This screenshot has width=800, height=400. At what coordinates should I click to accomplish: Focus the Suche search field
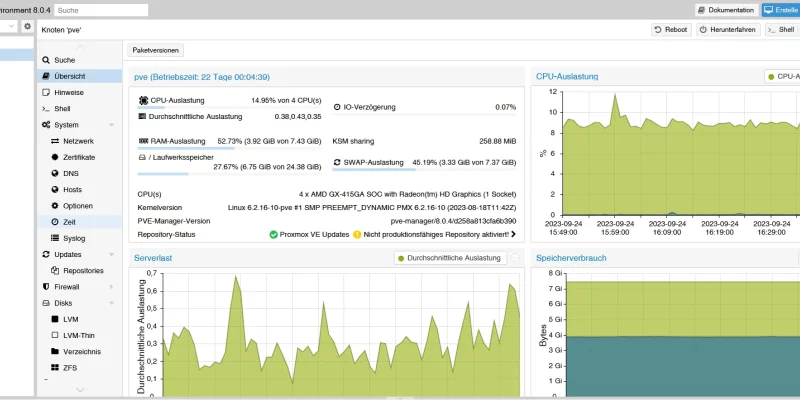pyautogui.click(x=101, y=10)
